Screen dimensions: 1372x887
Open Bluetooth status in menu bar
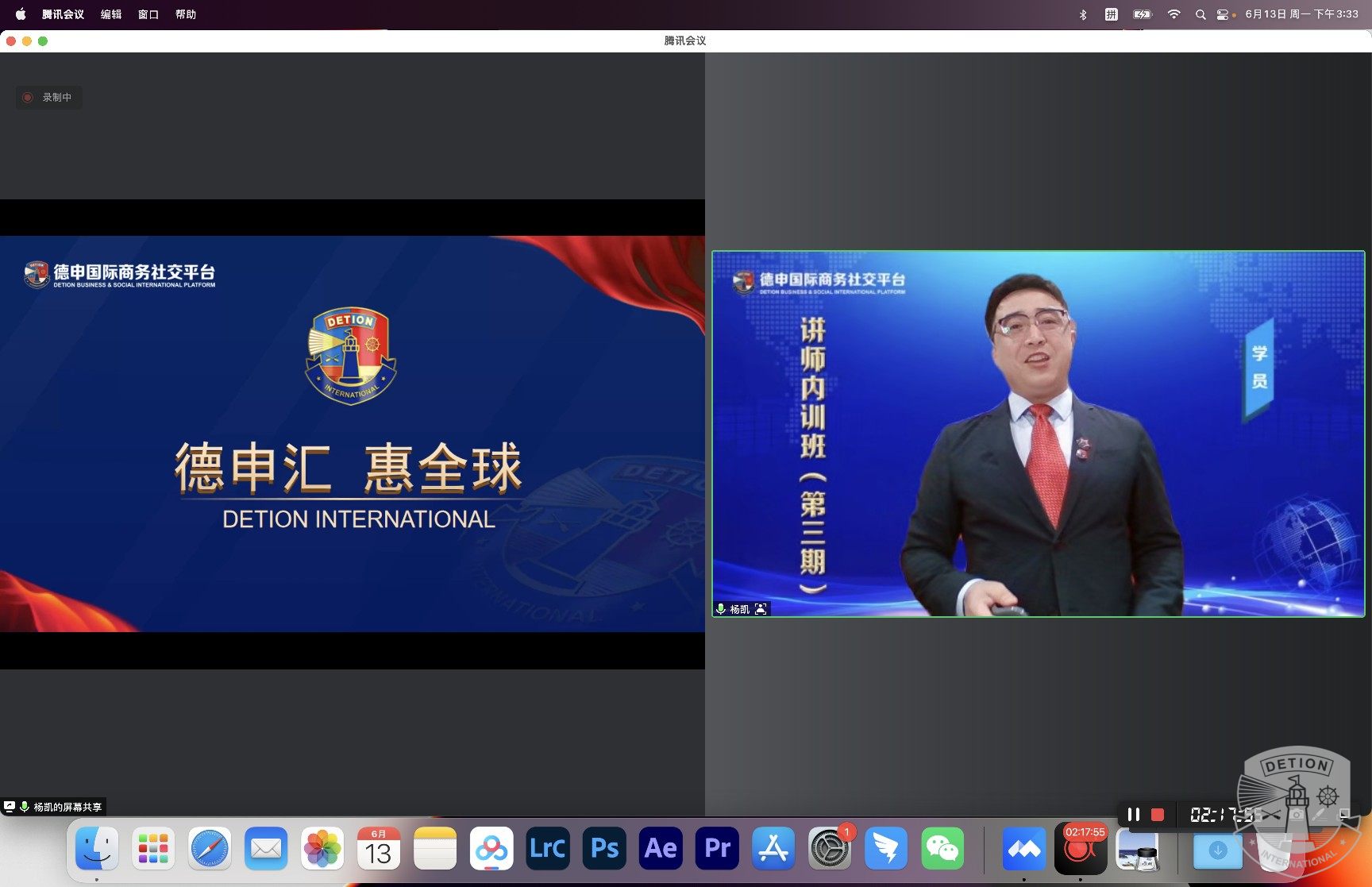pos(1083,14)
